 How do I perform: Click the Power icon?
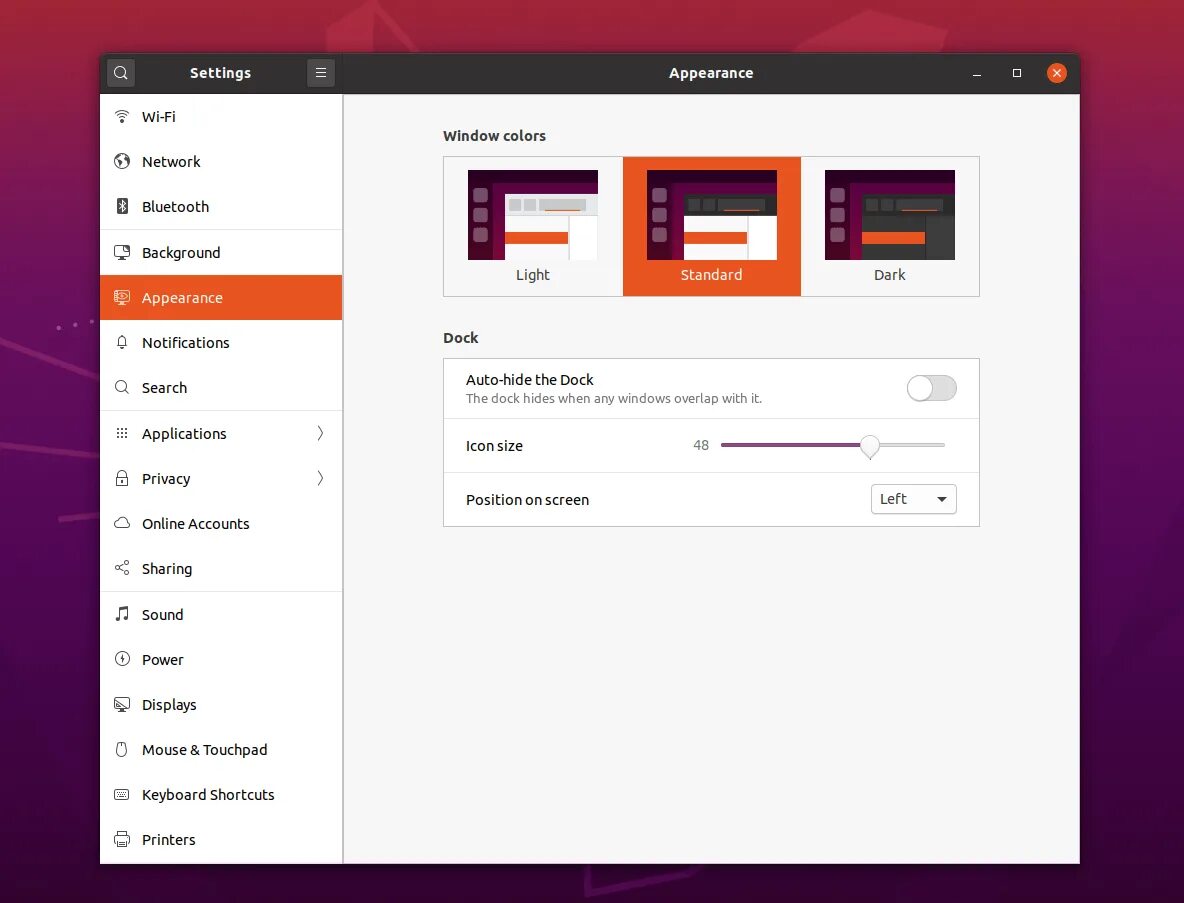point(122,659)
